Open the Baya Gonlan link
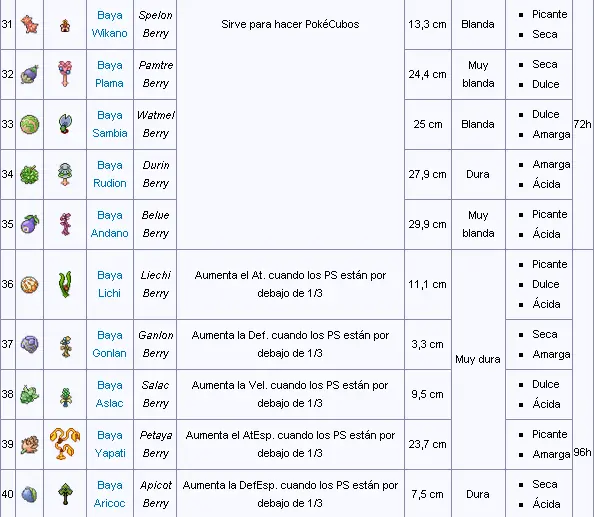594x517 pixels. [109, 344]
